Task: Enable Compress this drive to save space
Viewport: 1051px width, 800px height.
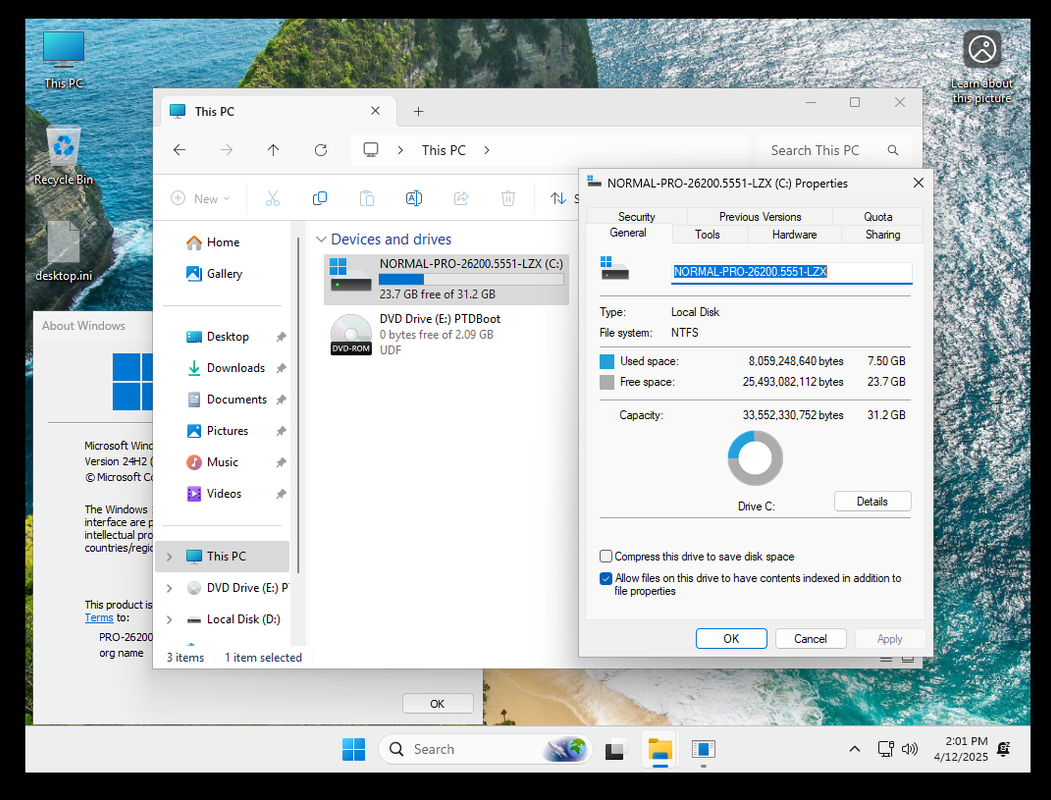Action: [606, 556]
